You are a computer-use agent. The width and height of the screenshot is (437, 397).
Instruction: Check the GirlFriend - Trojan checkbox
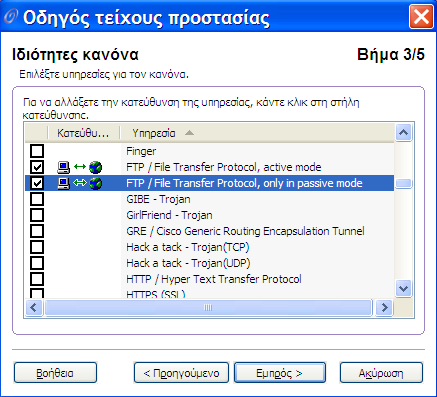tap(37, 215)
